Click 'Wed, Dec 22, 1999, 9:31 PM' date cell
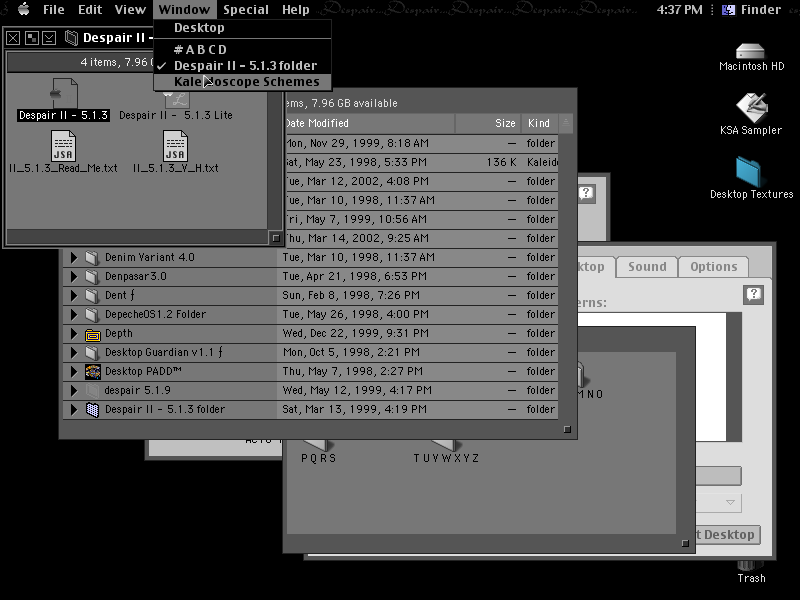The width and height of the screenshot is (800, 600). (x=356, y=333)
